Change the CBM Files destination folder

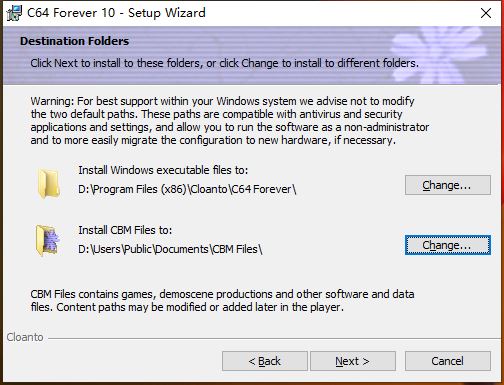point(448,245)
